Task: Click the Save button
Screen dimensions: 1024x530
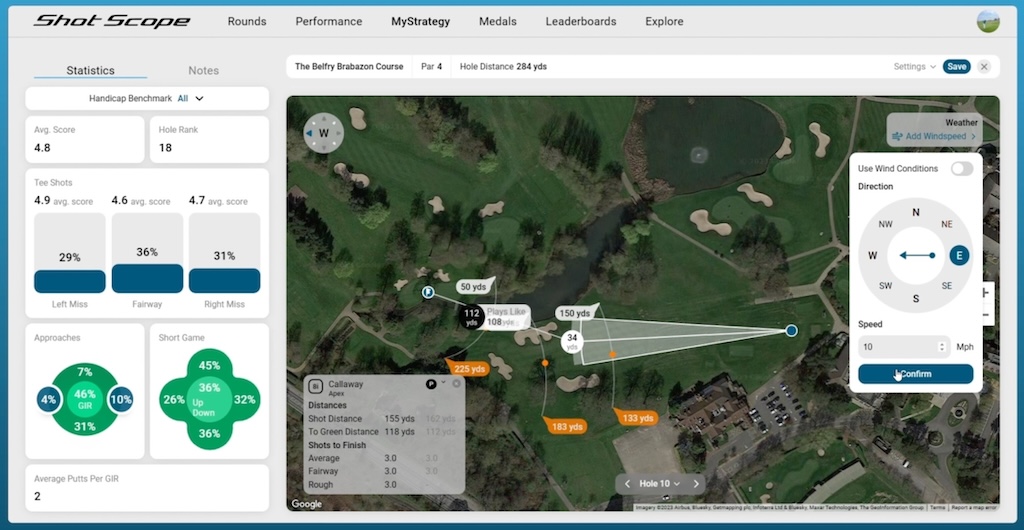Action: (957, 67)
